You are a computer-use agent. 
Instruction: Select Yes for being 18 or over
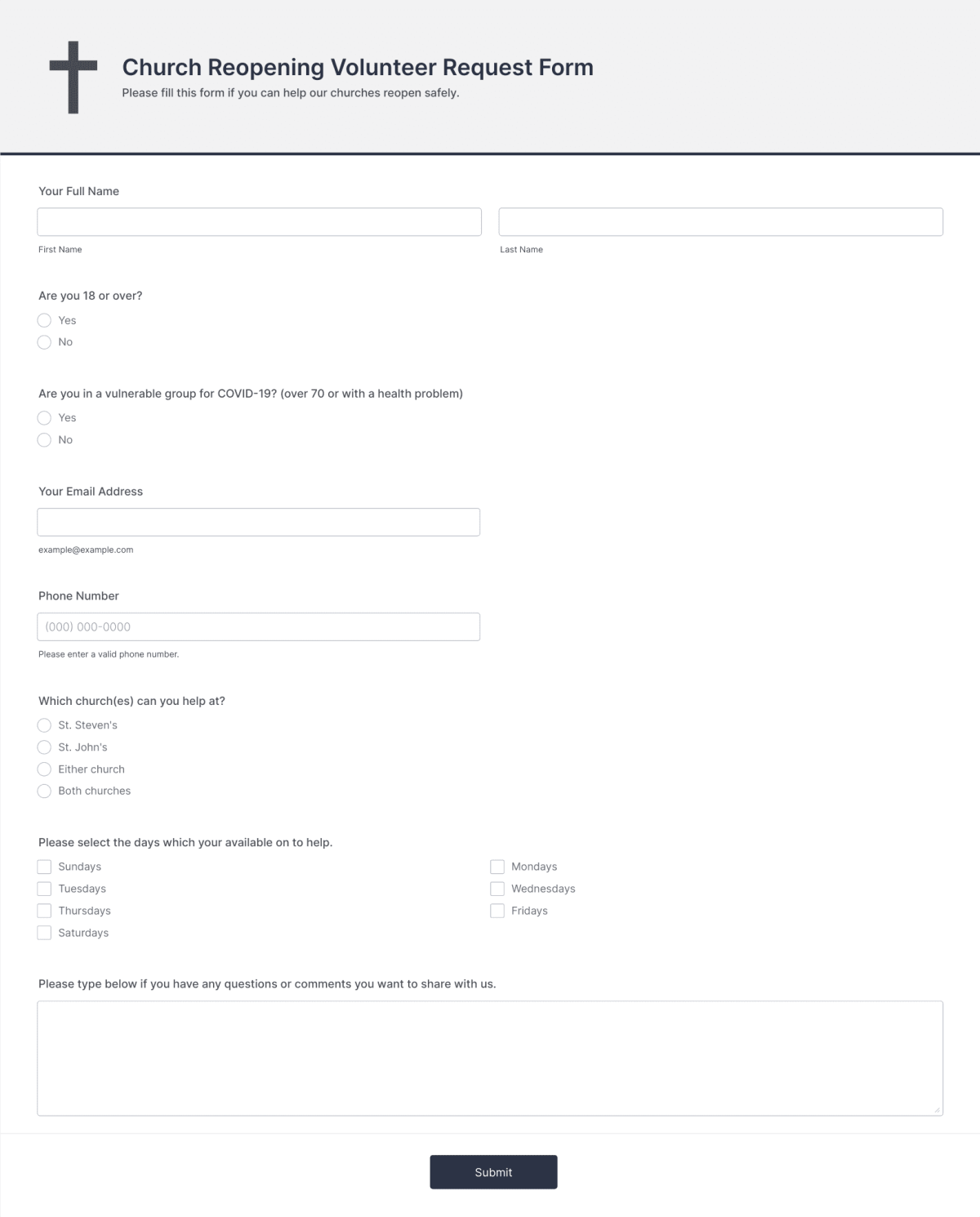click(44, 320)
